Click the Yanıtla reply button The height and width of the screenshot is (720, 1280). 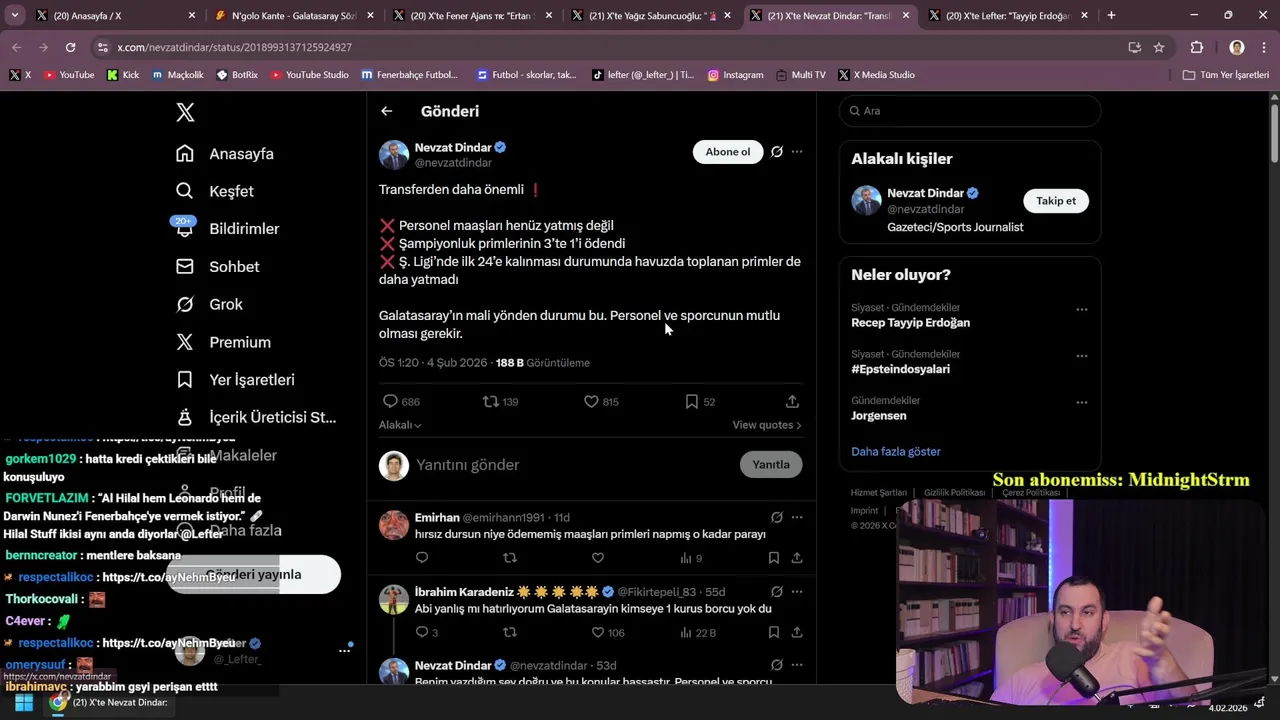(771, 465)
